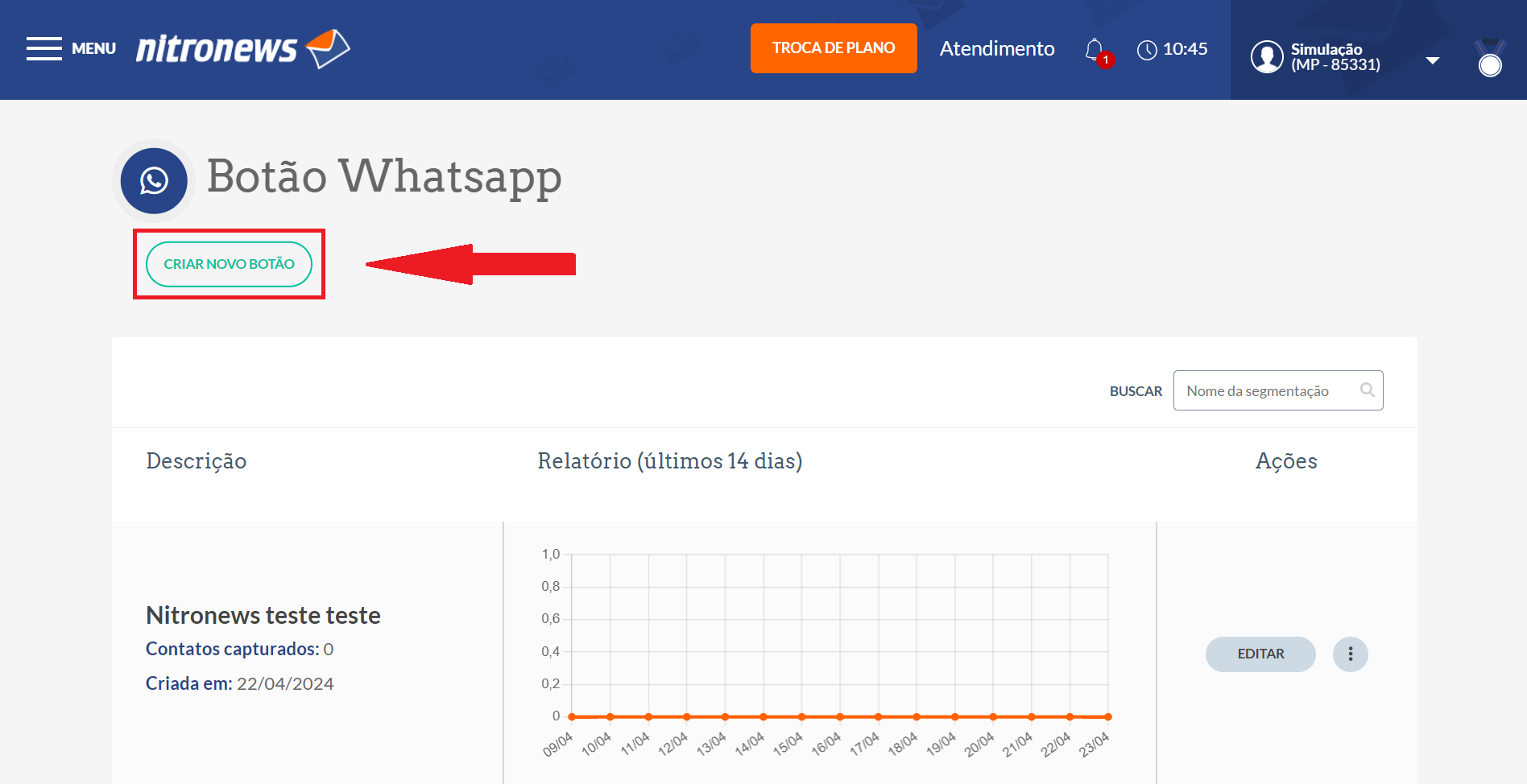This screenshot has width=1527, height=784.
Task: Click the Contatos capturados: 0 text
Action: tap(239, 649)
